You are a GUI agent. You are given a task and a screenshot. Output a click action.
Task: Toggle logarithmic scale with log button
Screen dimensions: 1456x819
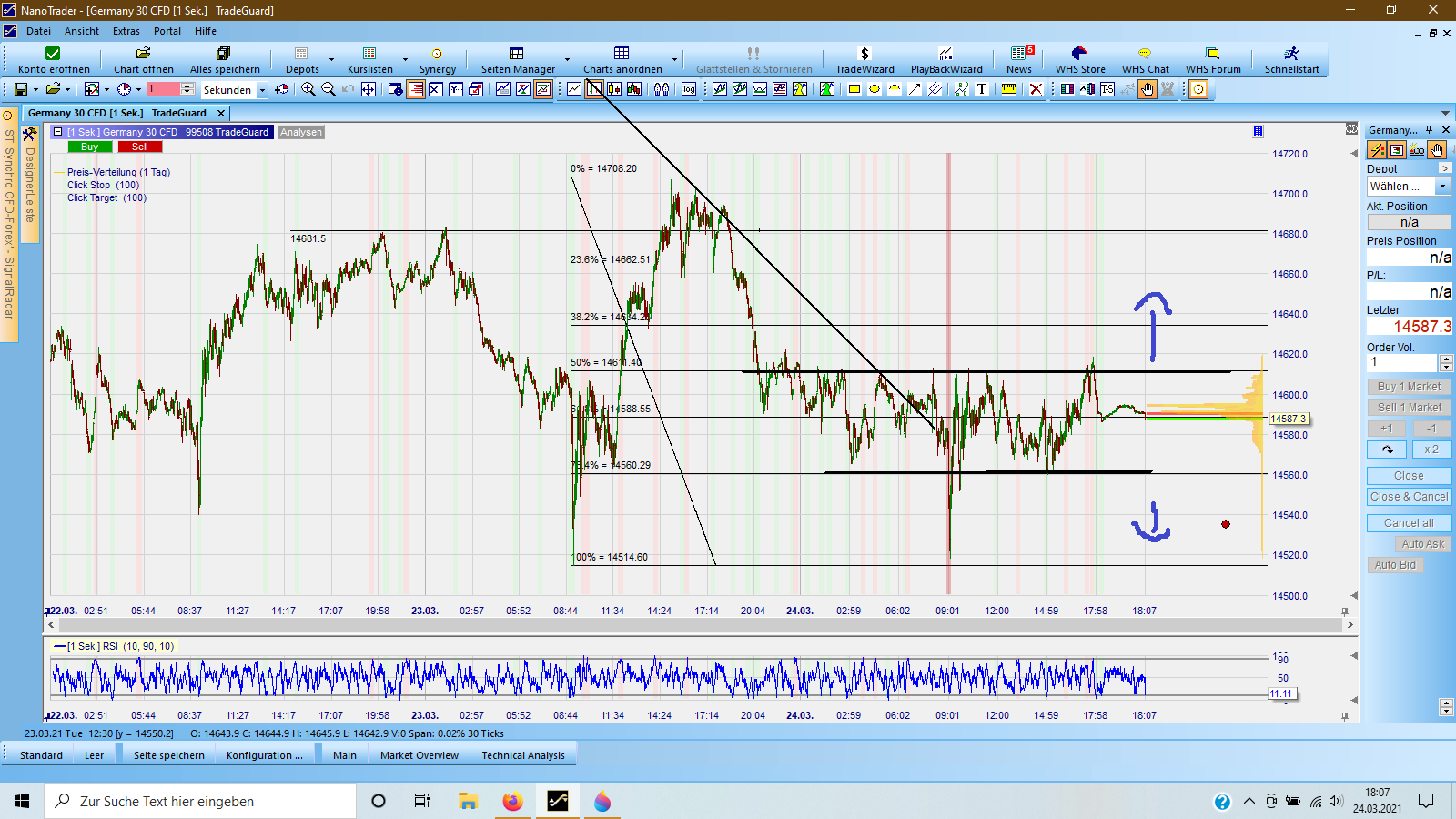click(x=689, y=89)
